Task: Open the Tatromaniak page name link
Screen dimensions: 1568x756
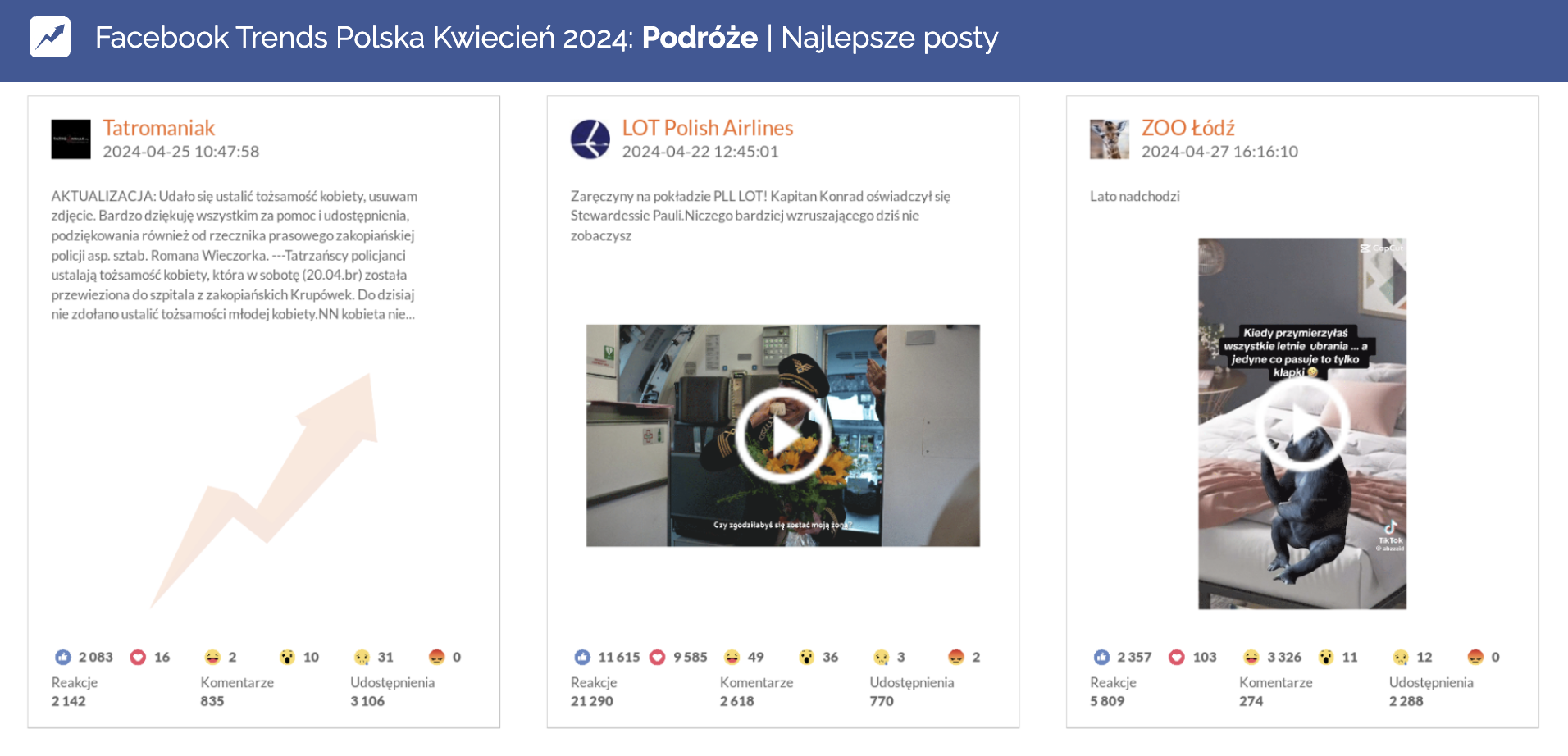Action: tap(158, 128)
